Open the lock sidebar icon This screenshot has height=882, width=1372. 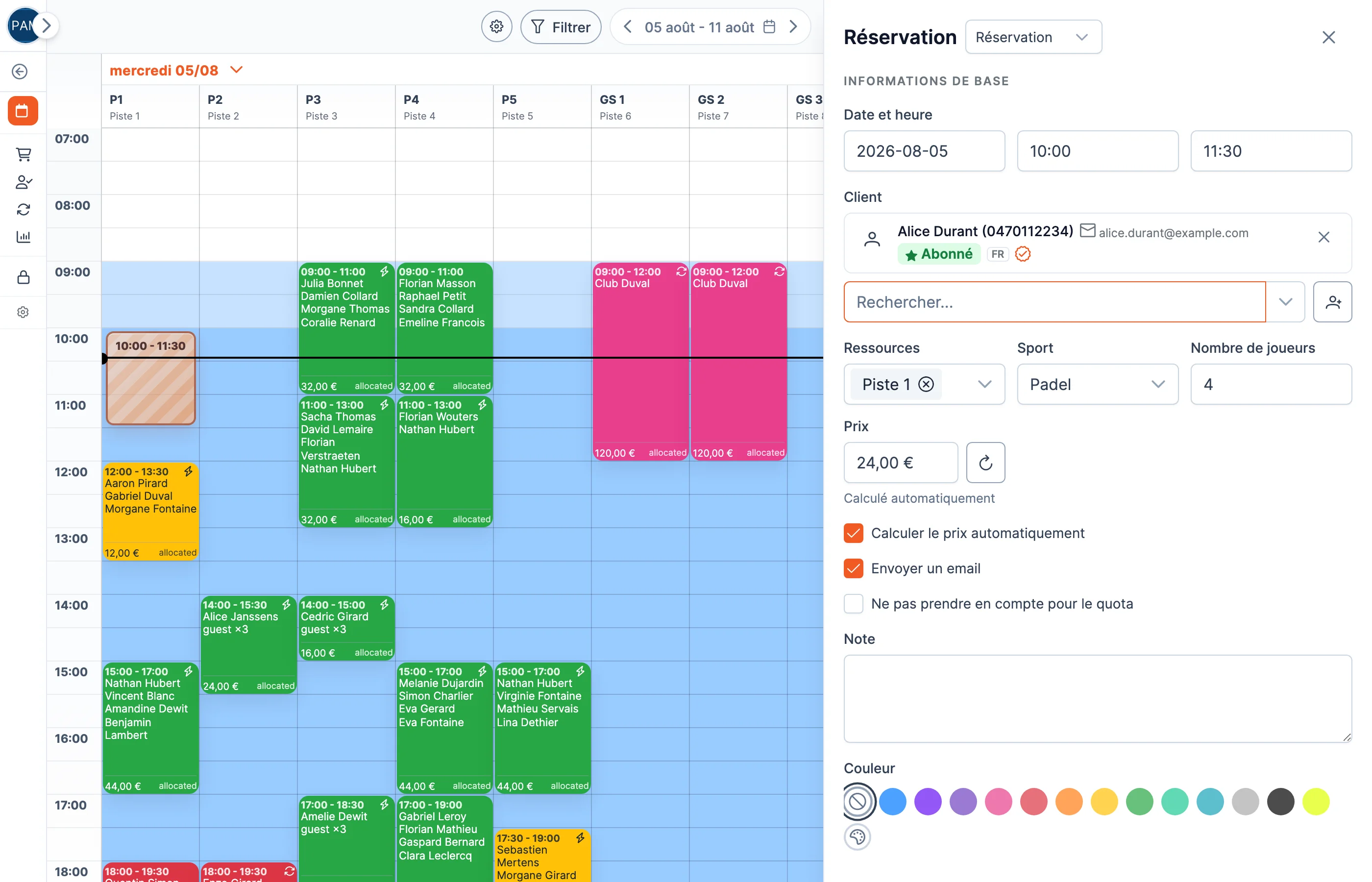coord(23,277)
